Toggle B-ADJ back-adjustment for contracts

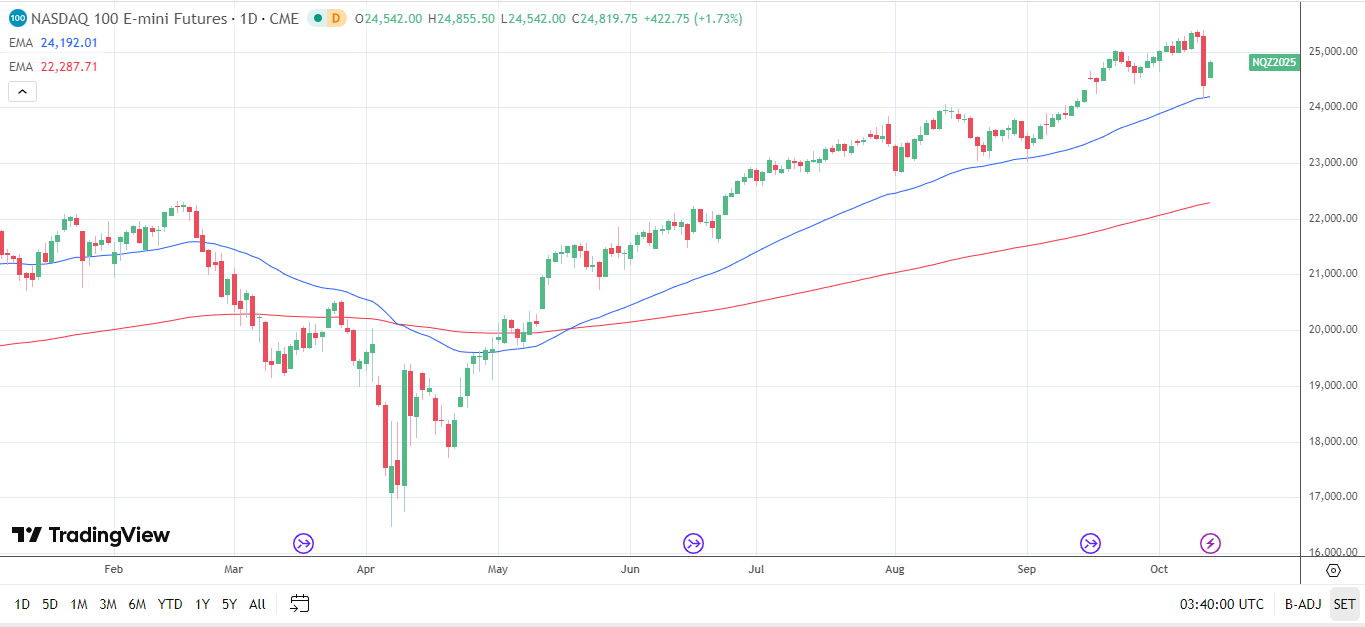(1302, 604)
